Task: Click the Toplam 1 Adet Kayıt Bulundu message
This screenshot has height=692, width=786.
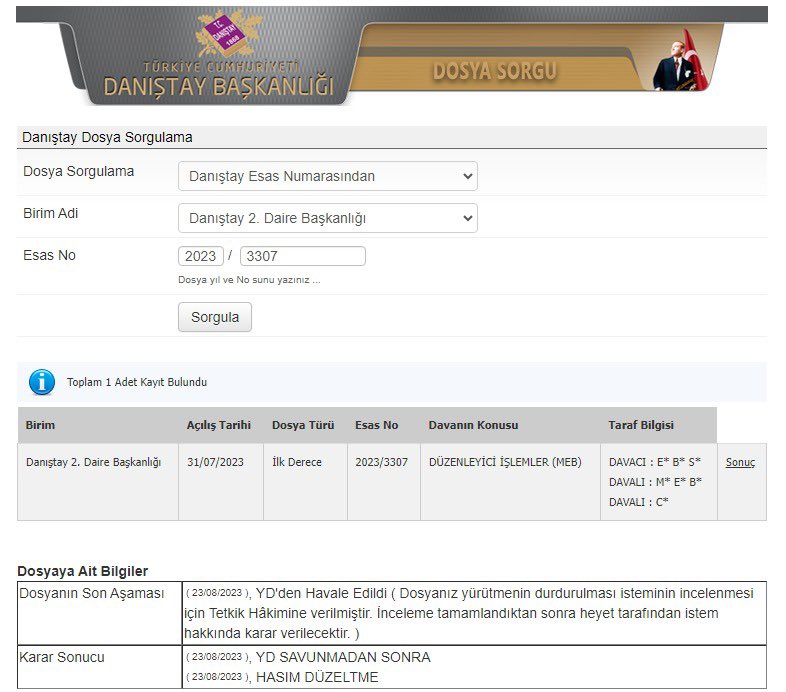Action: click(137, 382)
